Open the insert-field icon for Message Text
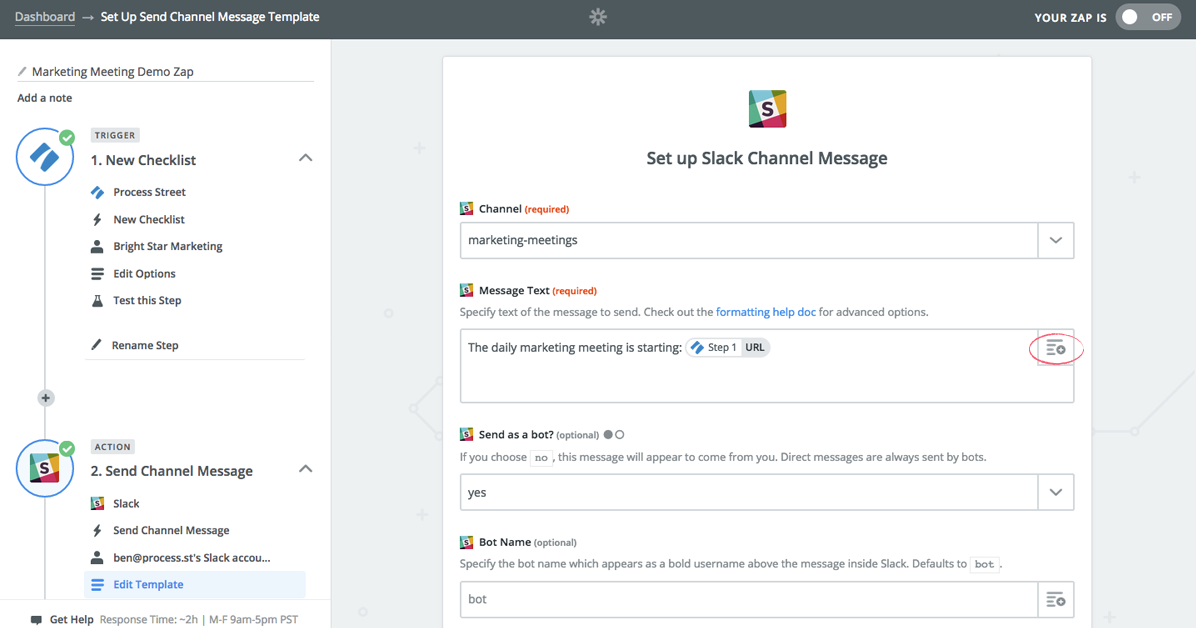The width and height of the screenshot is (1196, 628). (1056, 348)
